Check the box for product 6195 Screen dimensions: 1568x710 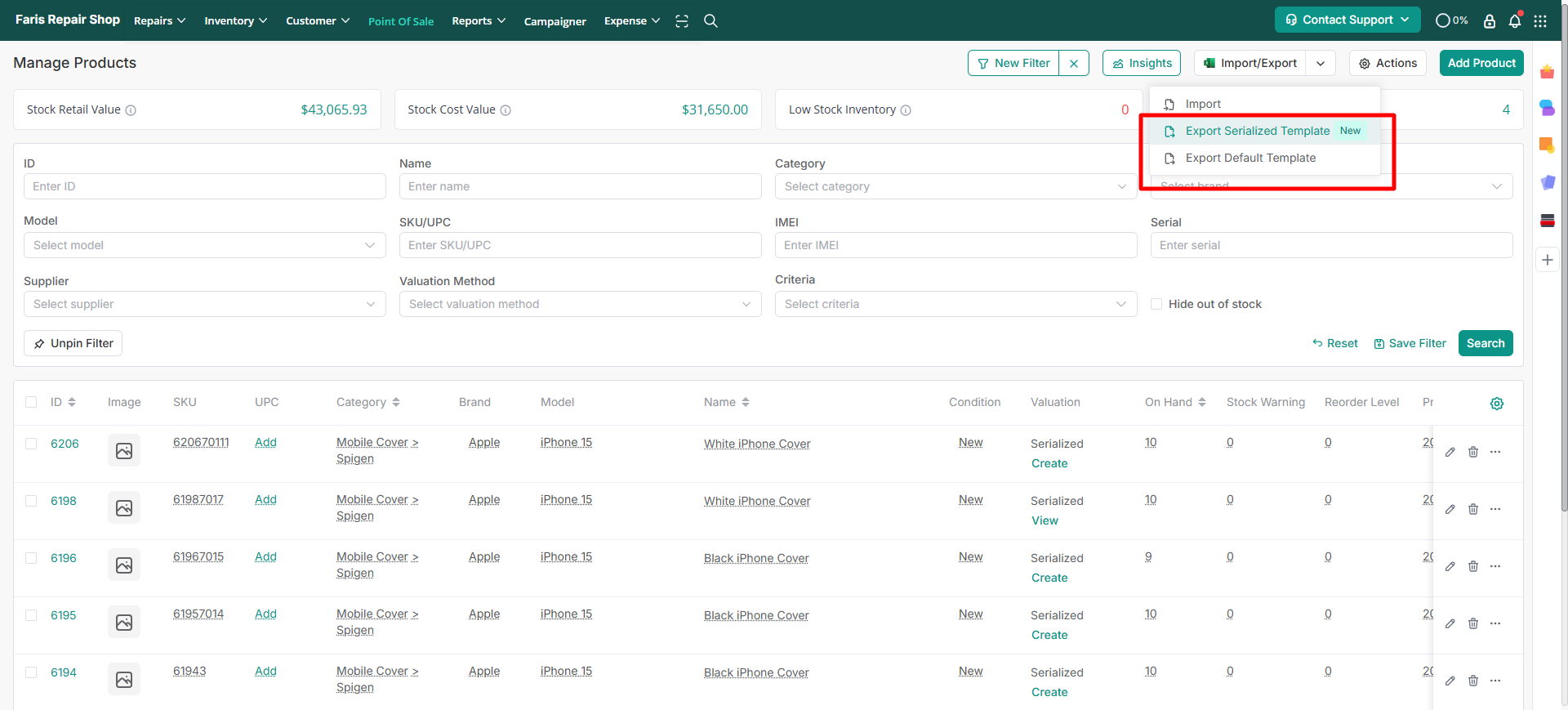coord(31,615)
